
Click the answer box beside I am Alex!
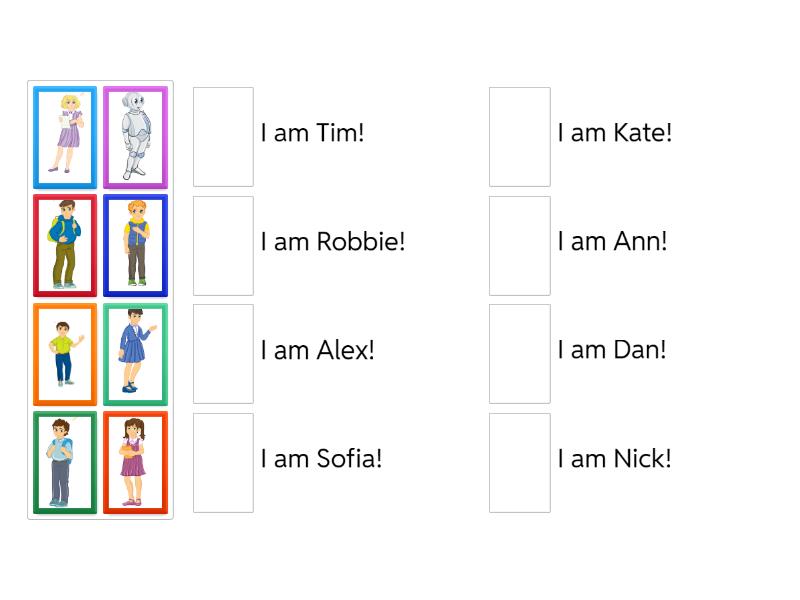coord(222,354)
